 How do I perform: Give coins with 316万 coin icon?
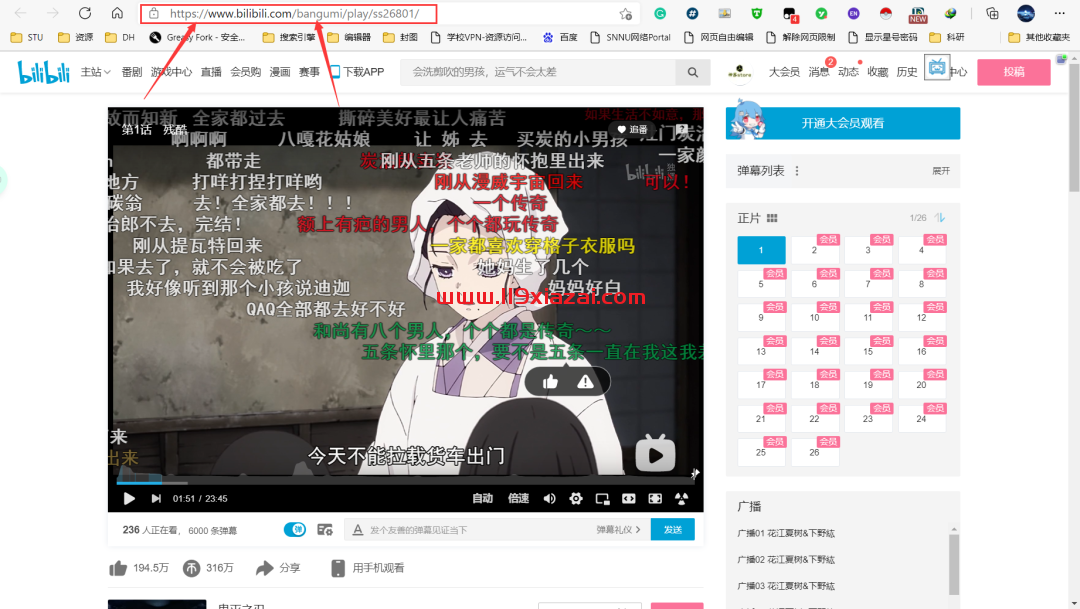[x=191, y=568]
